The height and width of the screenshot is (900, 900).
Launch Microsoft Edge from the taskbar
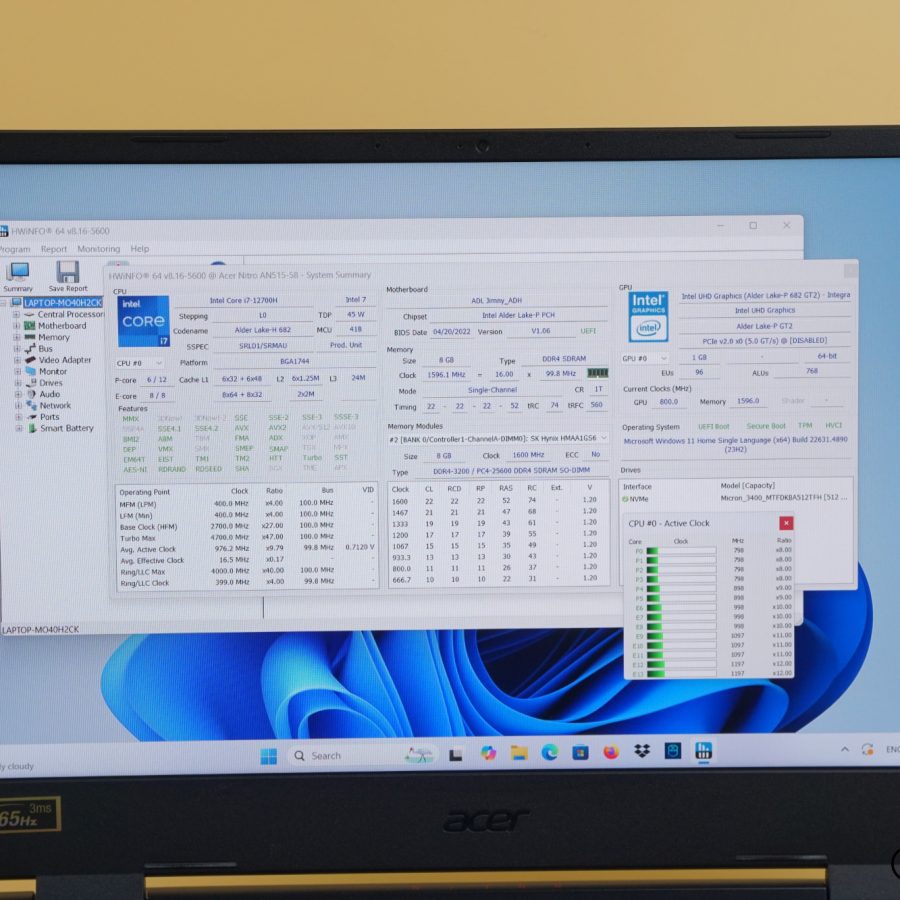550,752
